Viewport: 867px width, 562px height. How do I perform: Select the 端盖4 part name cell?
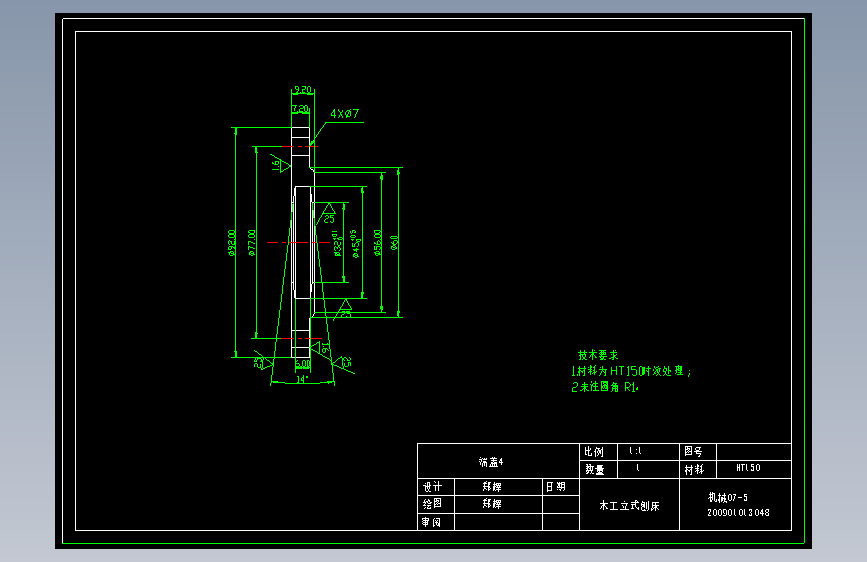498,461
